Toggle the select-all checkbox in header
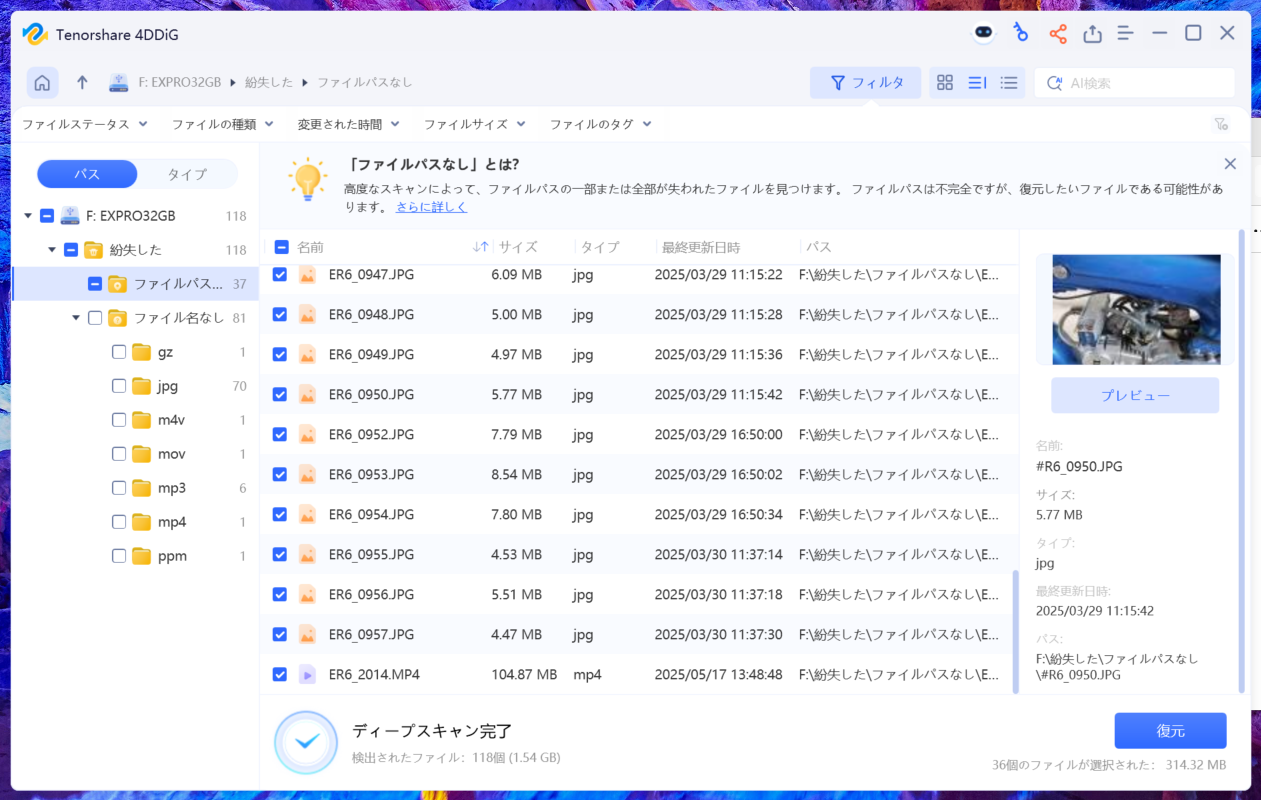Screen dimensions: 1261x800 tap(281, 247)
